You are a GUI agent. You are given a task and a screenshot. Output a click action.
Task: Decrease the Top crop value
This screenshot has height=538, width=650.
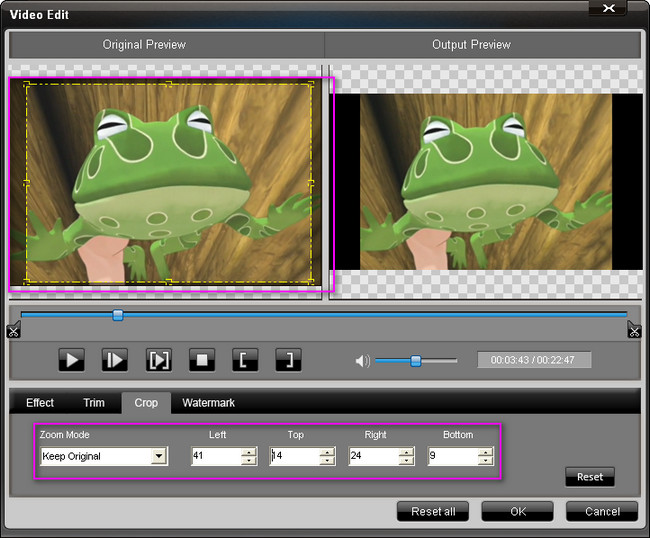click(327, 460)
